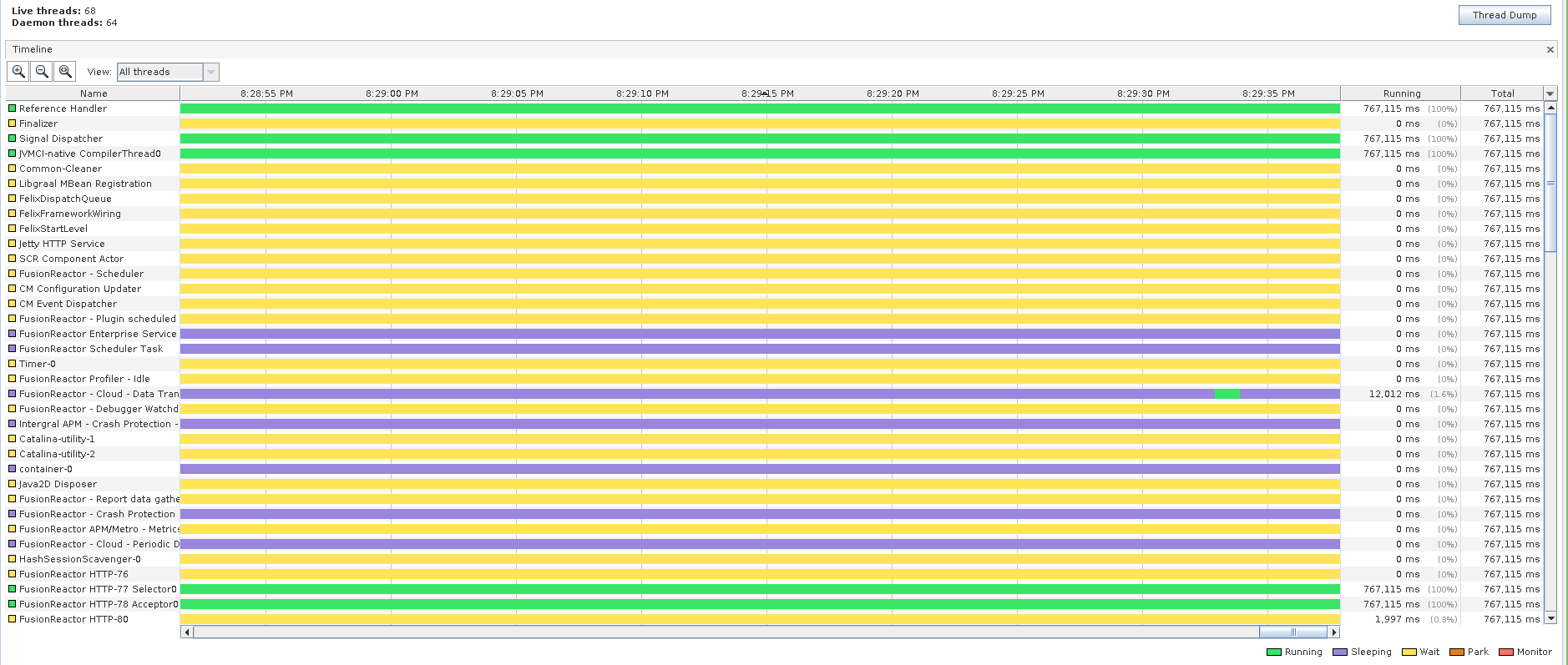Click the 8:29:35 PM timeline header label
1568x665 pixels.
coord(1268,93)
